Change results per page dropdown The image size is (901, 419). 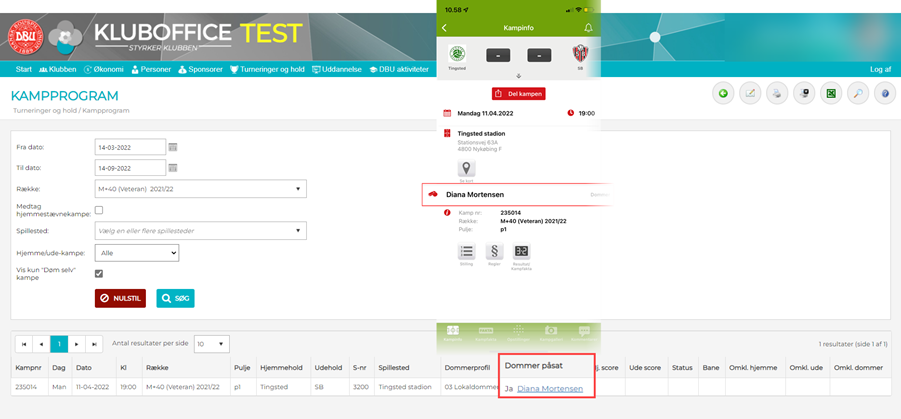211,344
